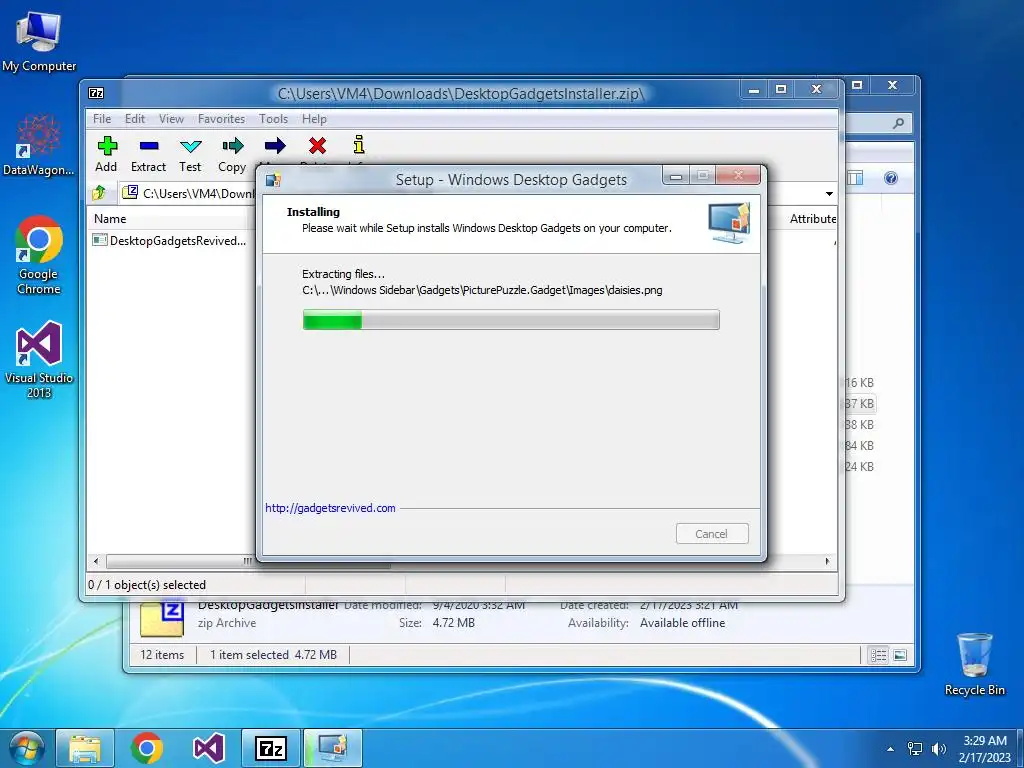This screenshot has width=1024, height=768.
Task: Open the Tools menu in 7-Zip
Action: point(273,119)
